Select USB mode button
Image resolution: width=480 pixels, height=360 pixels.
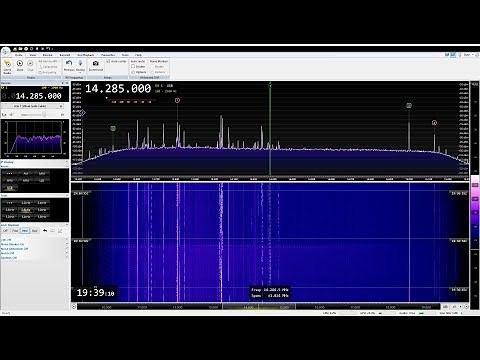coord(10,188)
